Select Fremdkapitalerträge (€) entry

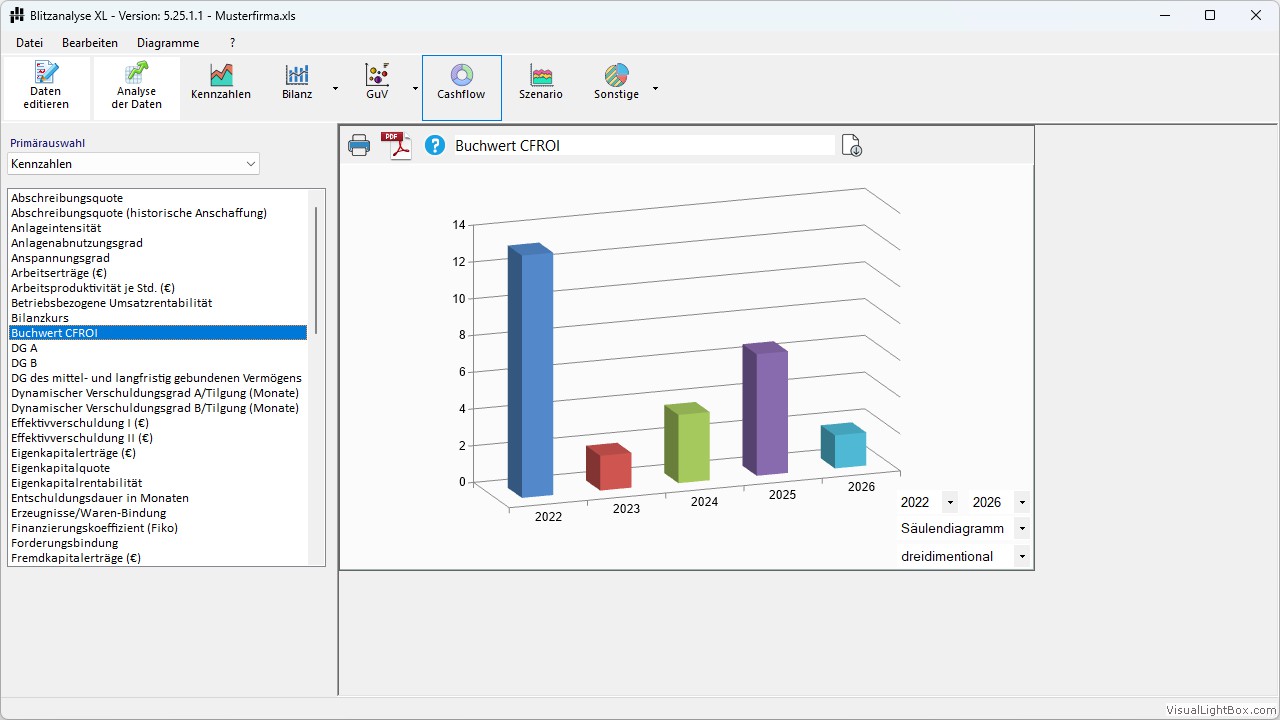point(158,558)
